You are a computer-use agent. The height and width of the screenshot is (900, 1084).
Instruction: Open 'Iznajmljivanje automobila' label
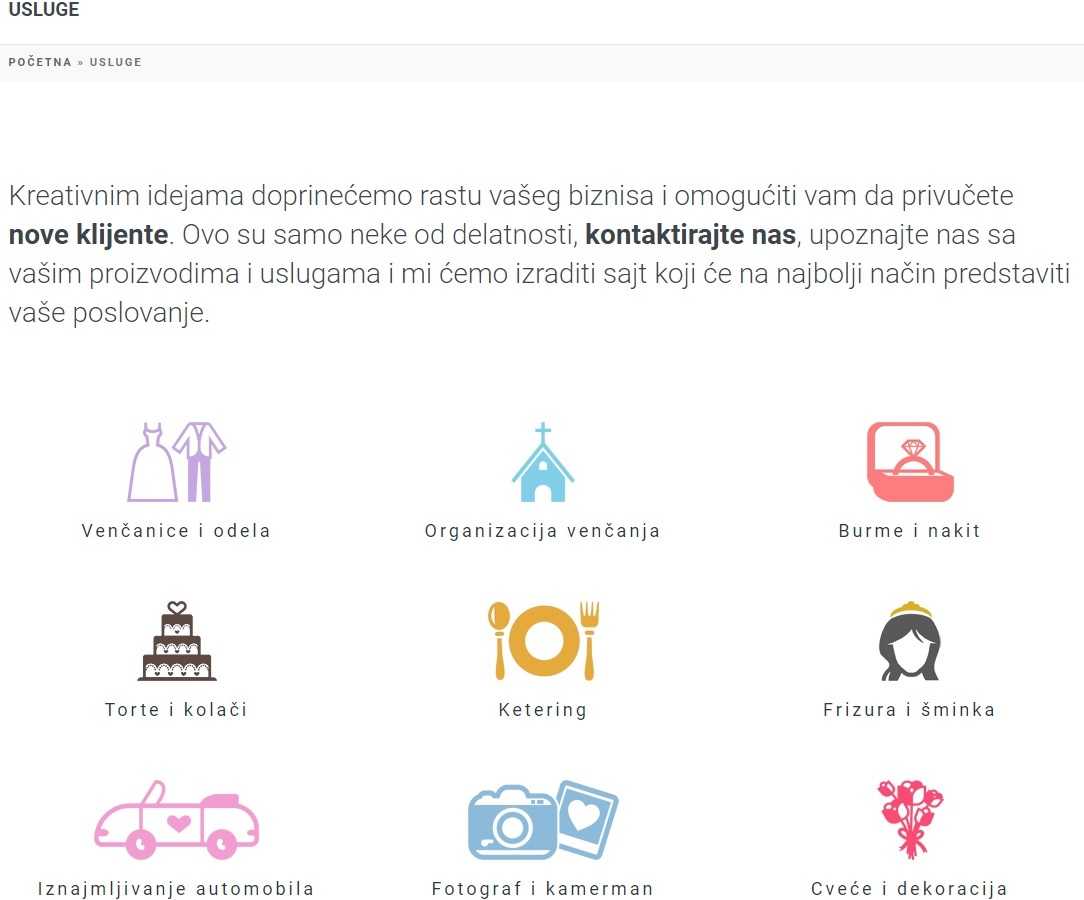176,888
